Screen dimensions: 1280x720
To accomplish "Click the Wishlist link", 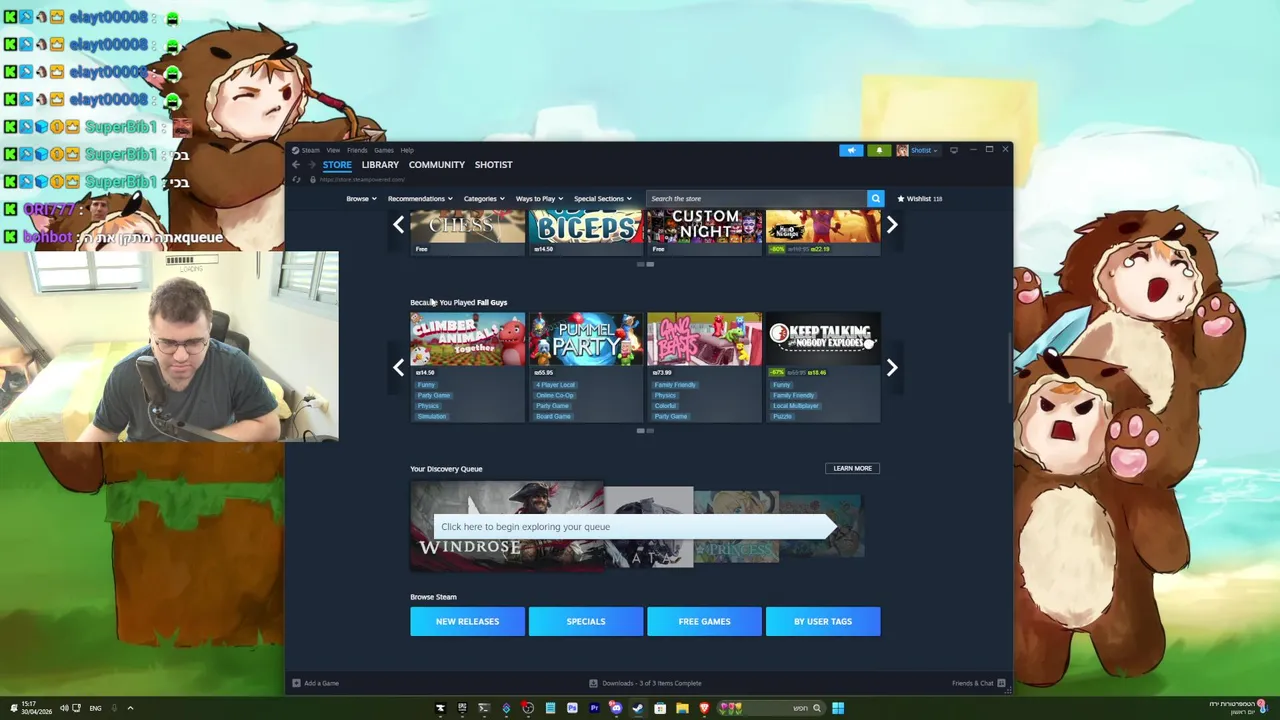I will point(919,198).
